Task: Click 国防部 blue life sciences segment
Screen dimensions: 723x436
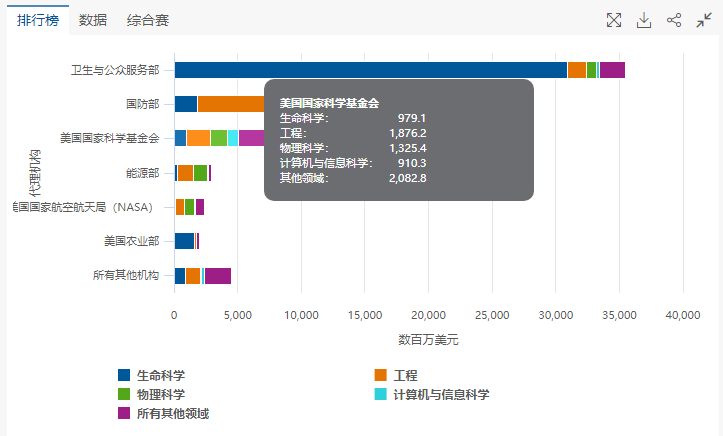Action: coord(186,104)
